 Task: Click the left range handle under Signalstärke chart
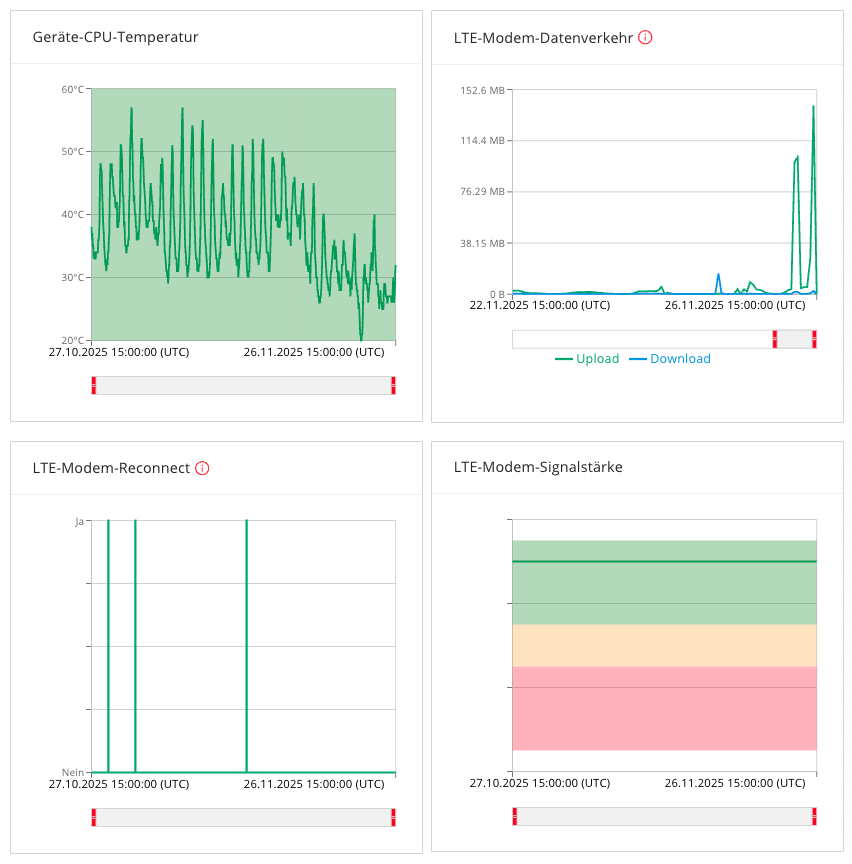point(515,816)
